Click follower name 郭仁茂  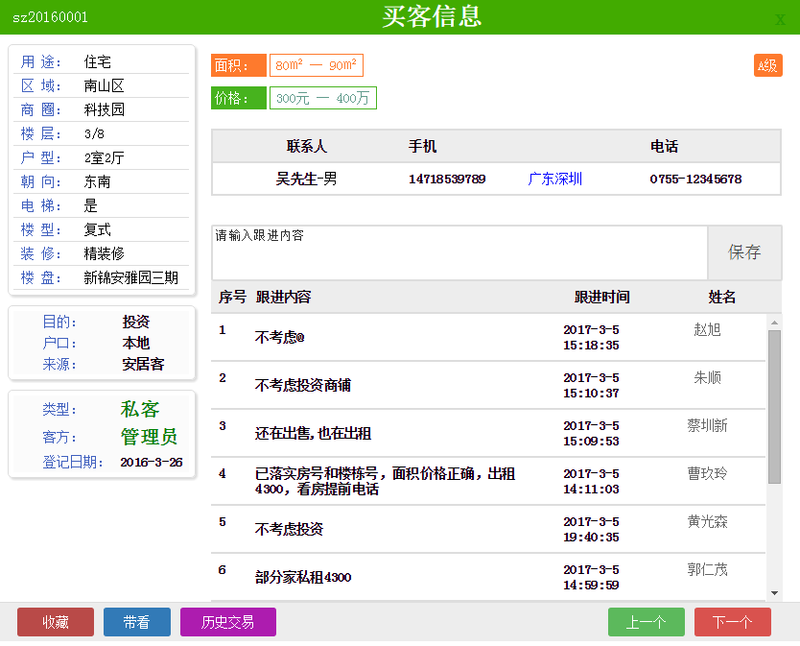707,569
